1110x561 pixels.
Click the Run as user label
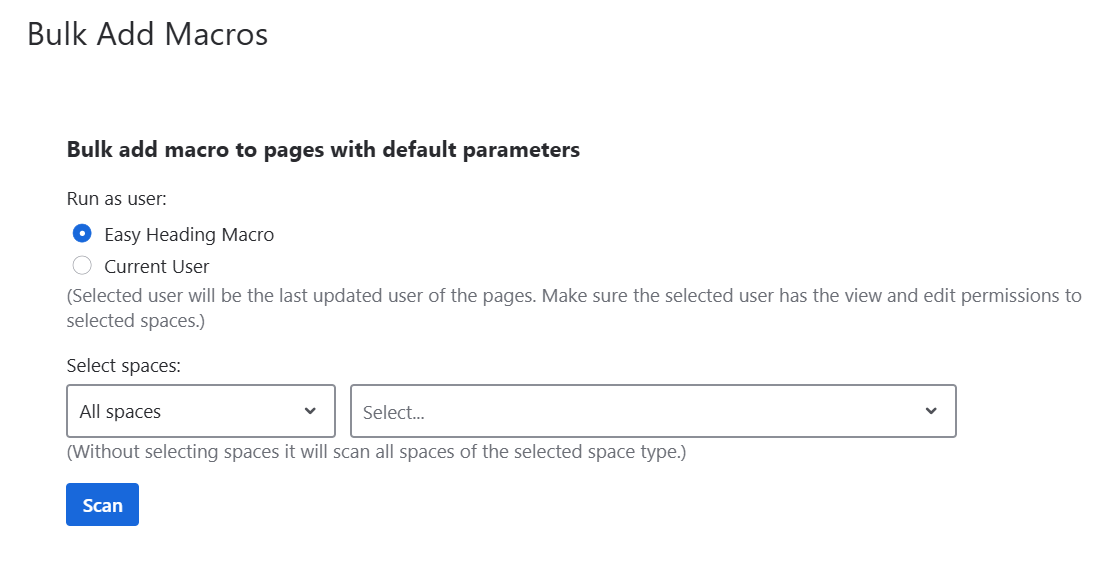coord(117,198)
